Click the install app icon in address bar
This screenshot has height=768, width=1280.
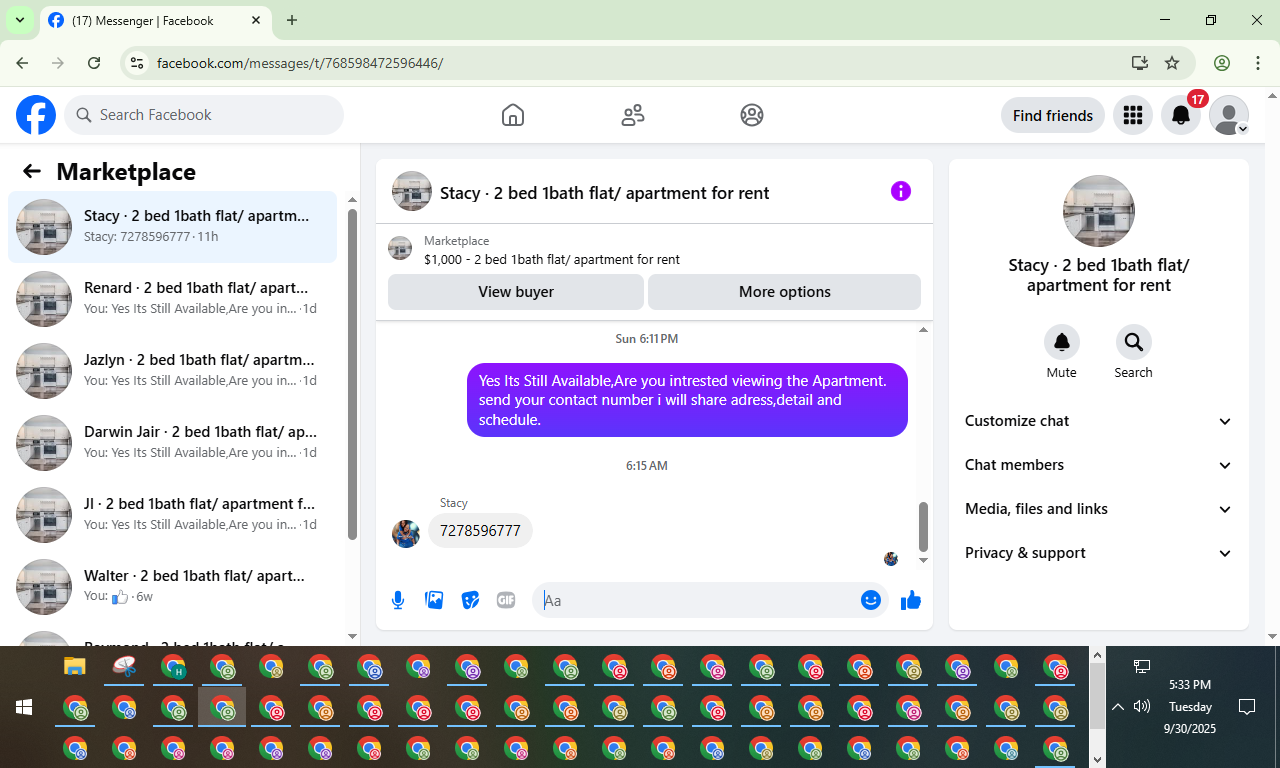pos(1139,63)
